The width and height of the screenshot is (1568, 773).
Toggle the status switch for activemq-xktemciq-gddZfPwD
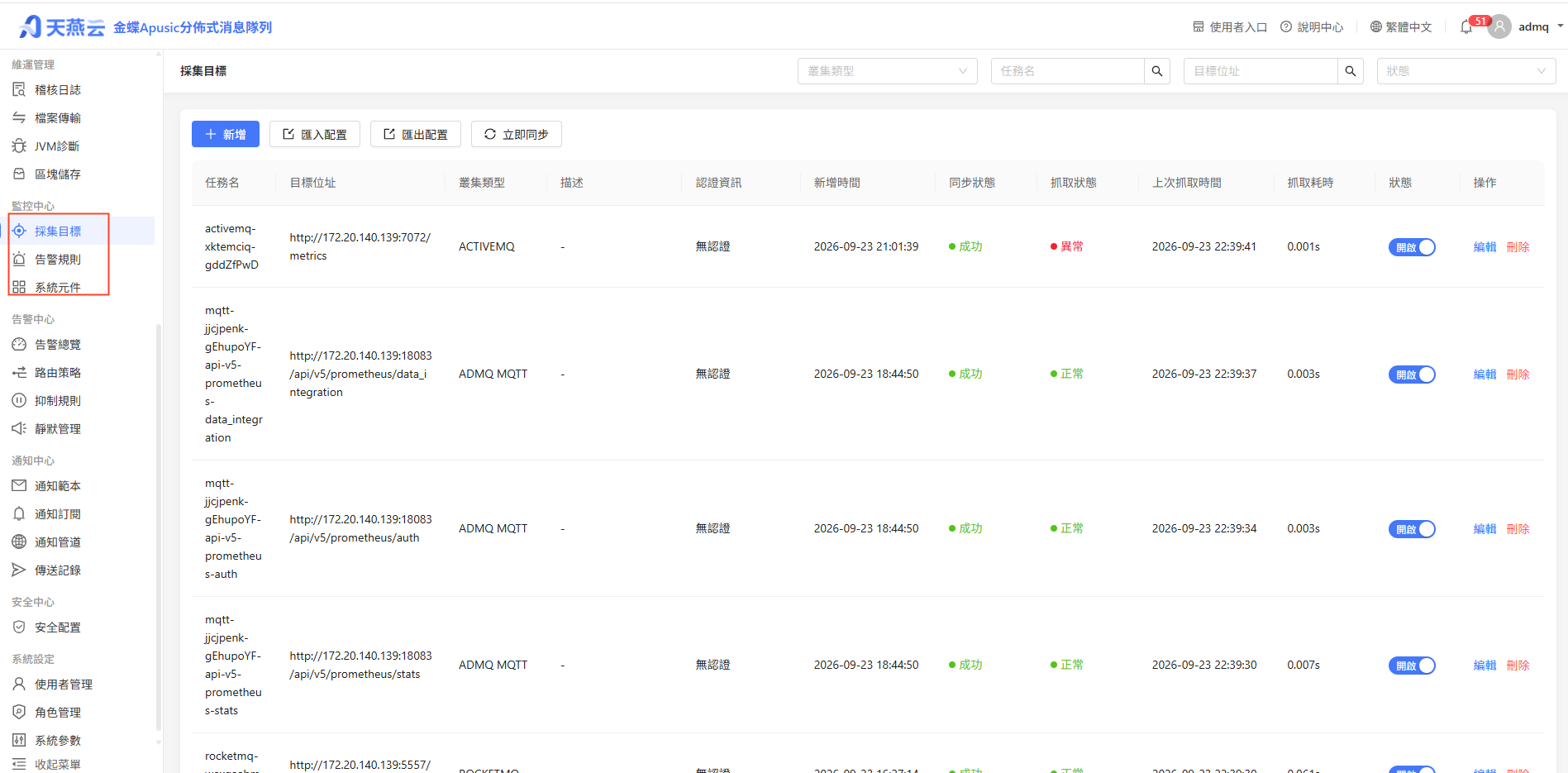(1412, 247)
